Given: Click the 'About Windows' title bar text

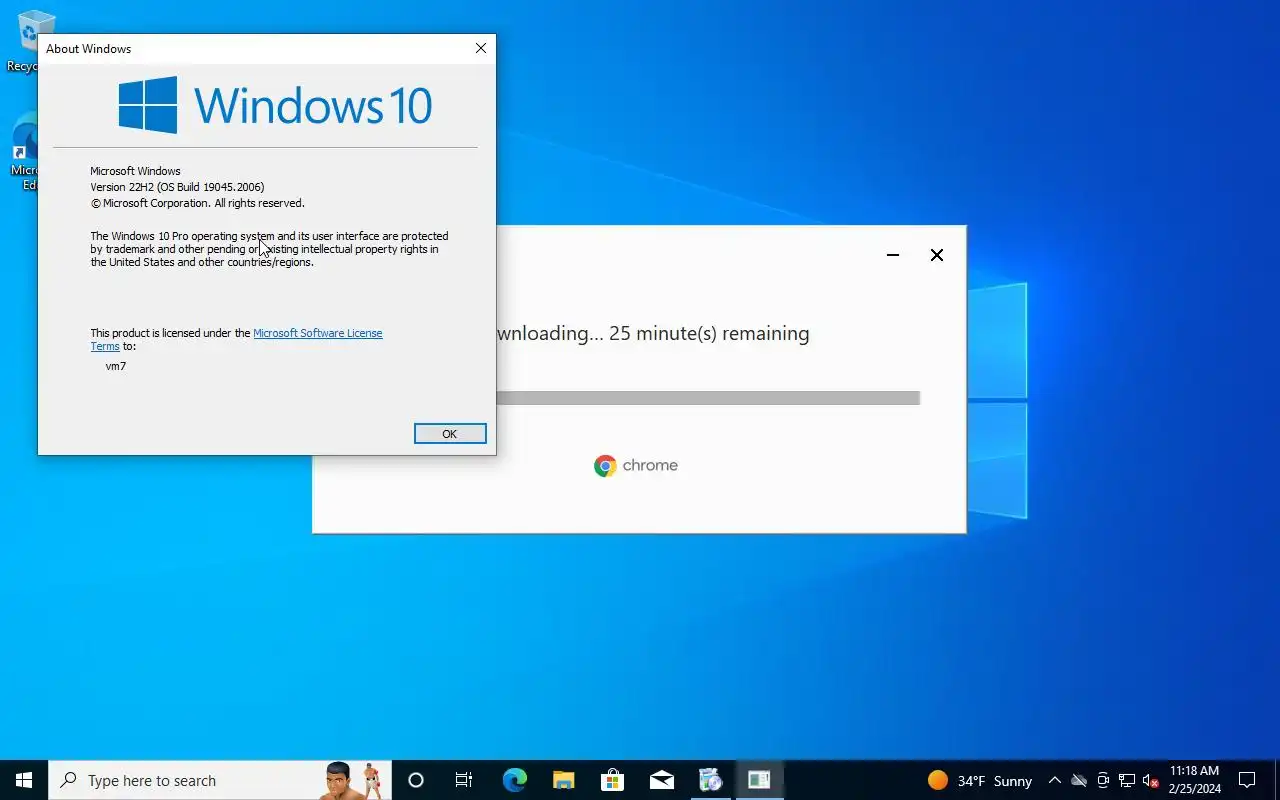Looking at the screenshot, I should point(88,48).
